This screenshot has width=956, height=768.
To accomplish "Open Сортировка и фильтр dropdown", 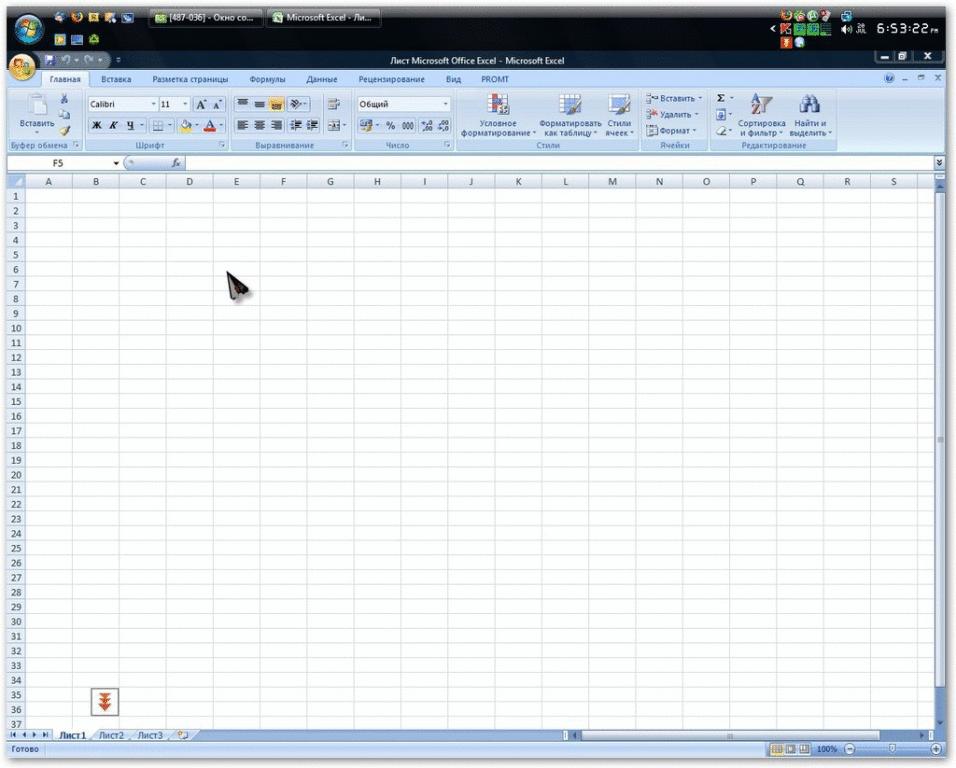I will 762,115.
